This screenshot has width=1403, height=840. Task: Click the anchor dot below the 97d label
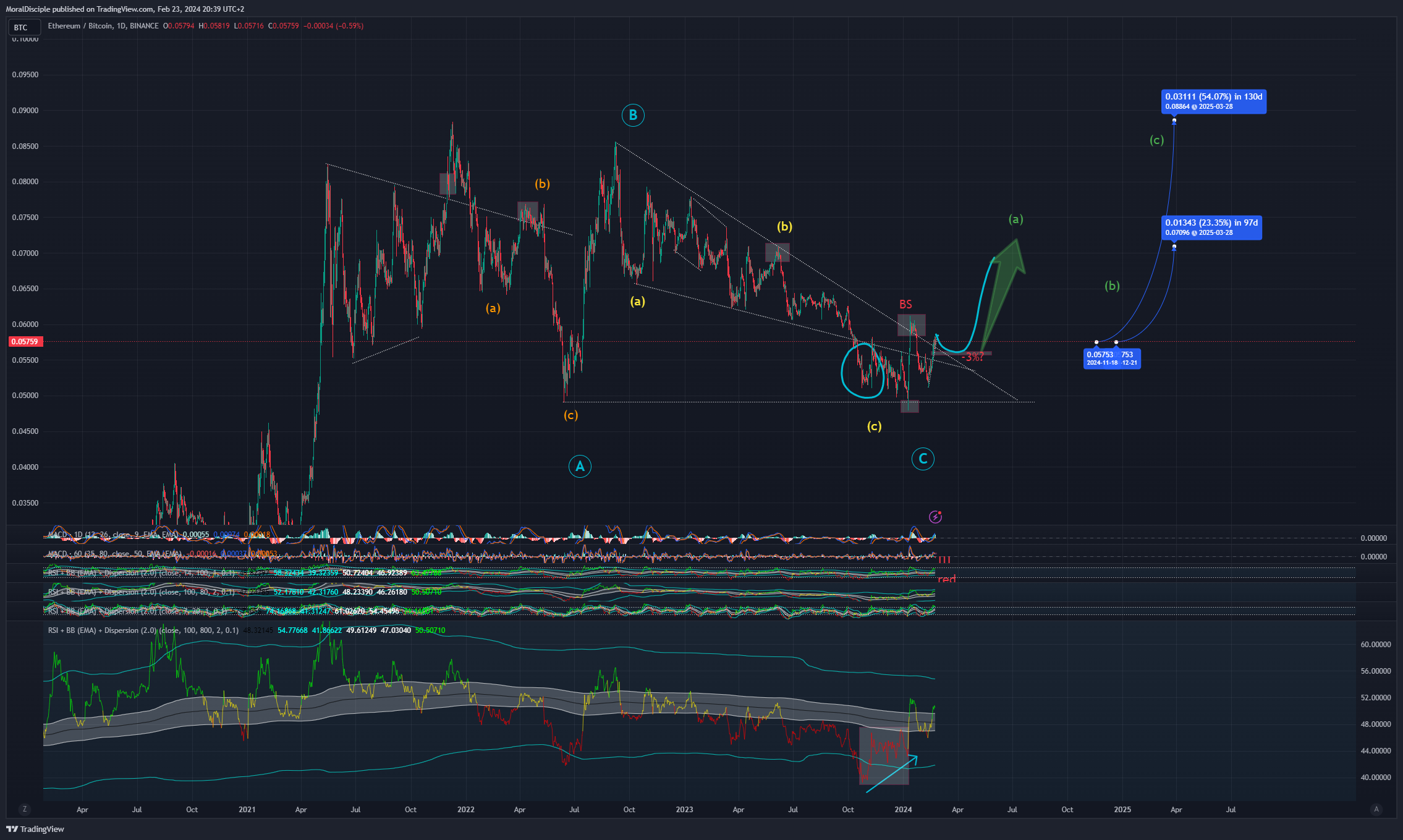pos(1174,247)
